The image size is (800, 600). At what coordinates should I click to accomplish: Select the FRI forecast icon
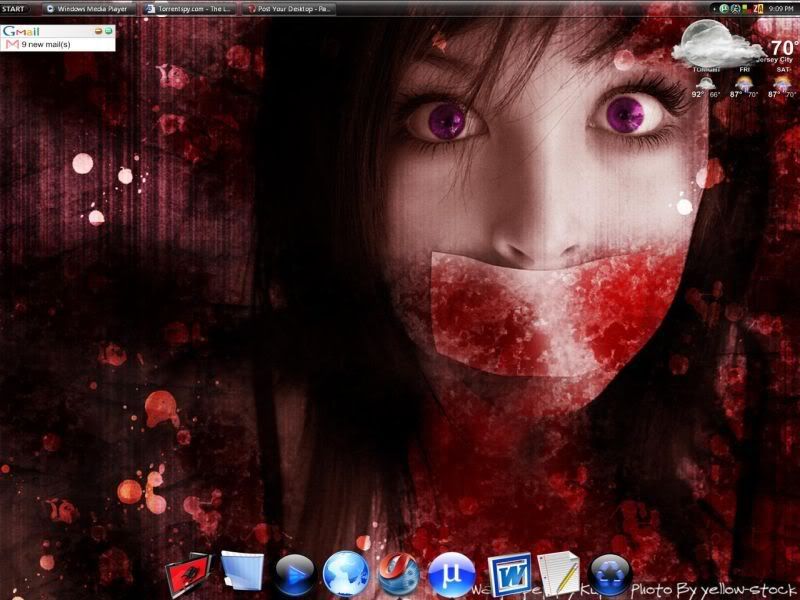coord(744,82)
